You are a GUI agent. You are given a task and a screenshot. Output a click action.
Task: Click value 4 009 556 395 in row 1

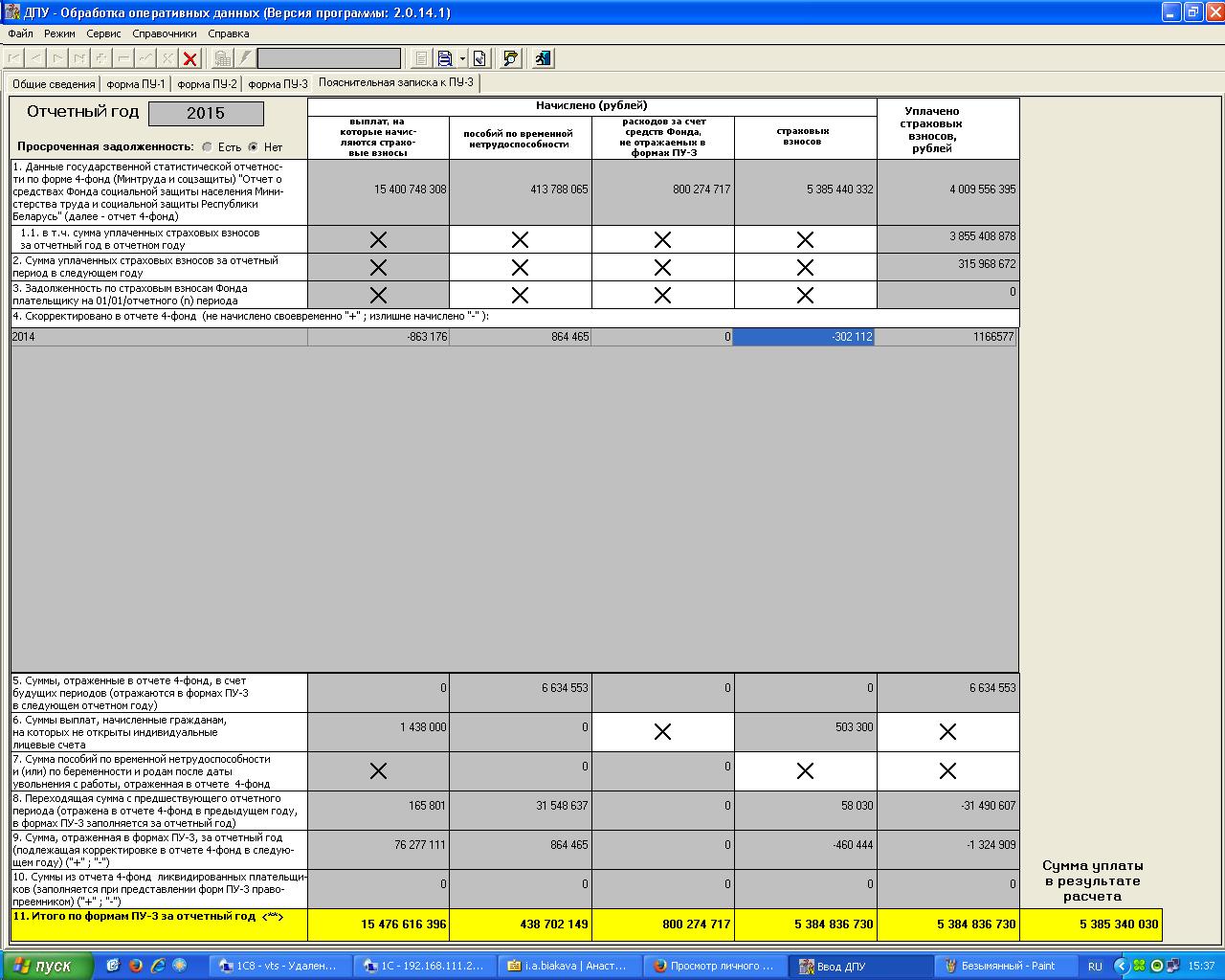click(948, 191)
